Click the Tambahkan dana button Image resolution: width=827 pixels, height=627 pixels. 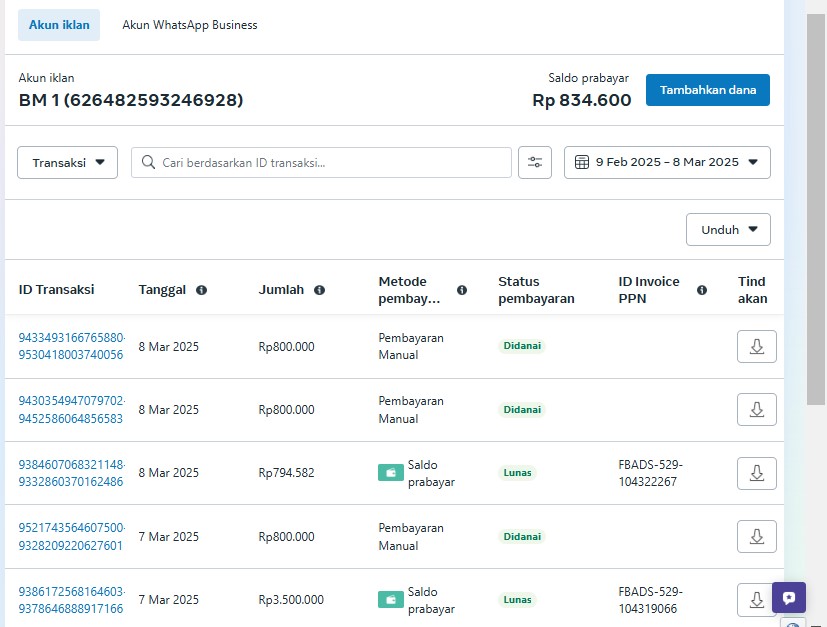pos(707,90)
